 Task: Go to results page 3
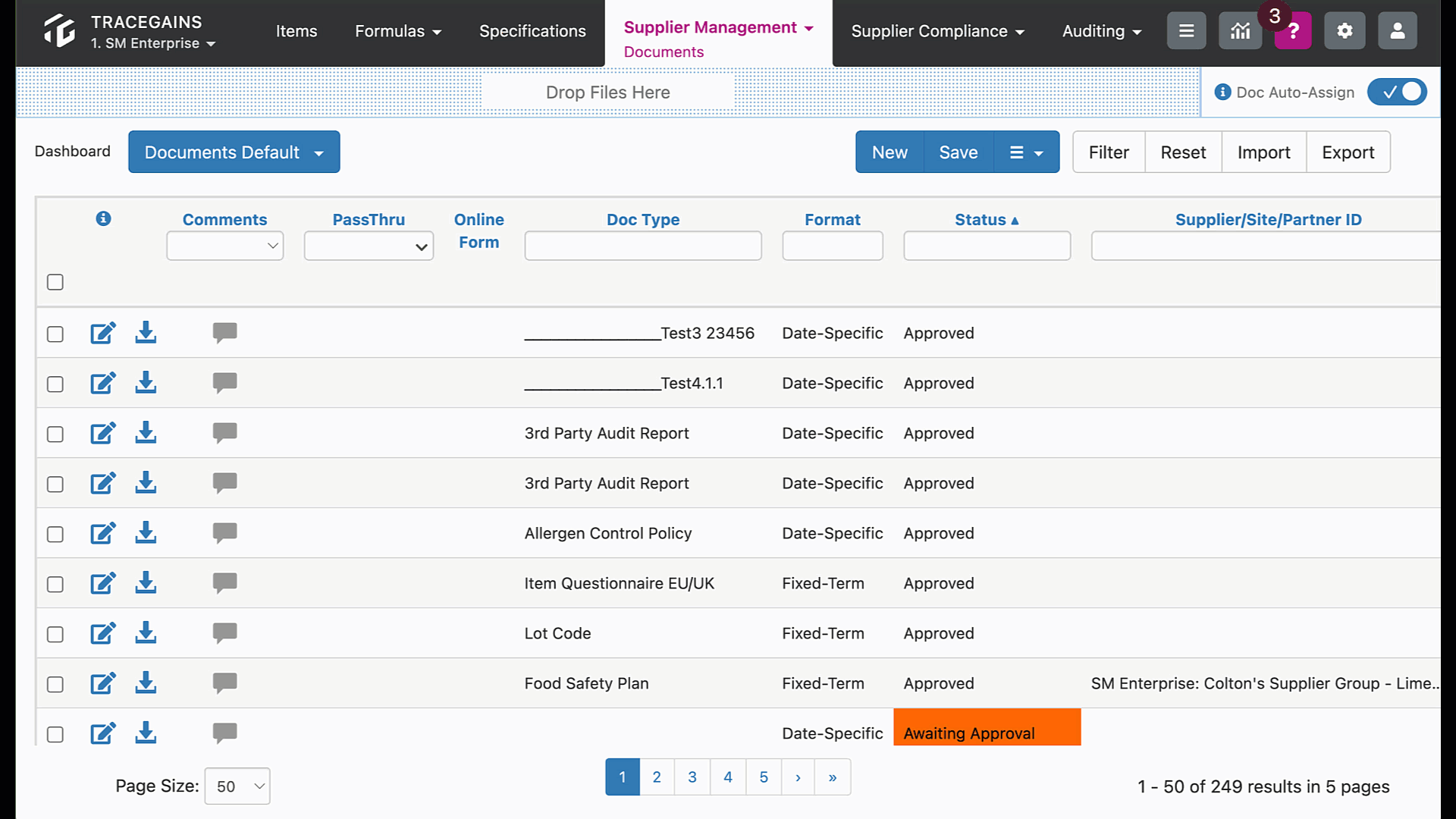[692, 777]
